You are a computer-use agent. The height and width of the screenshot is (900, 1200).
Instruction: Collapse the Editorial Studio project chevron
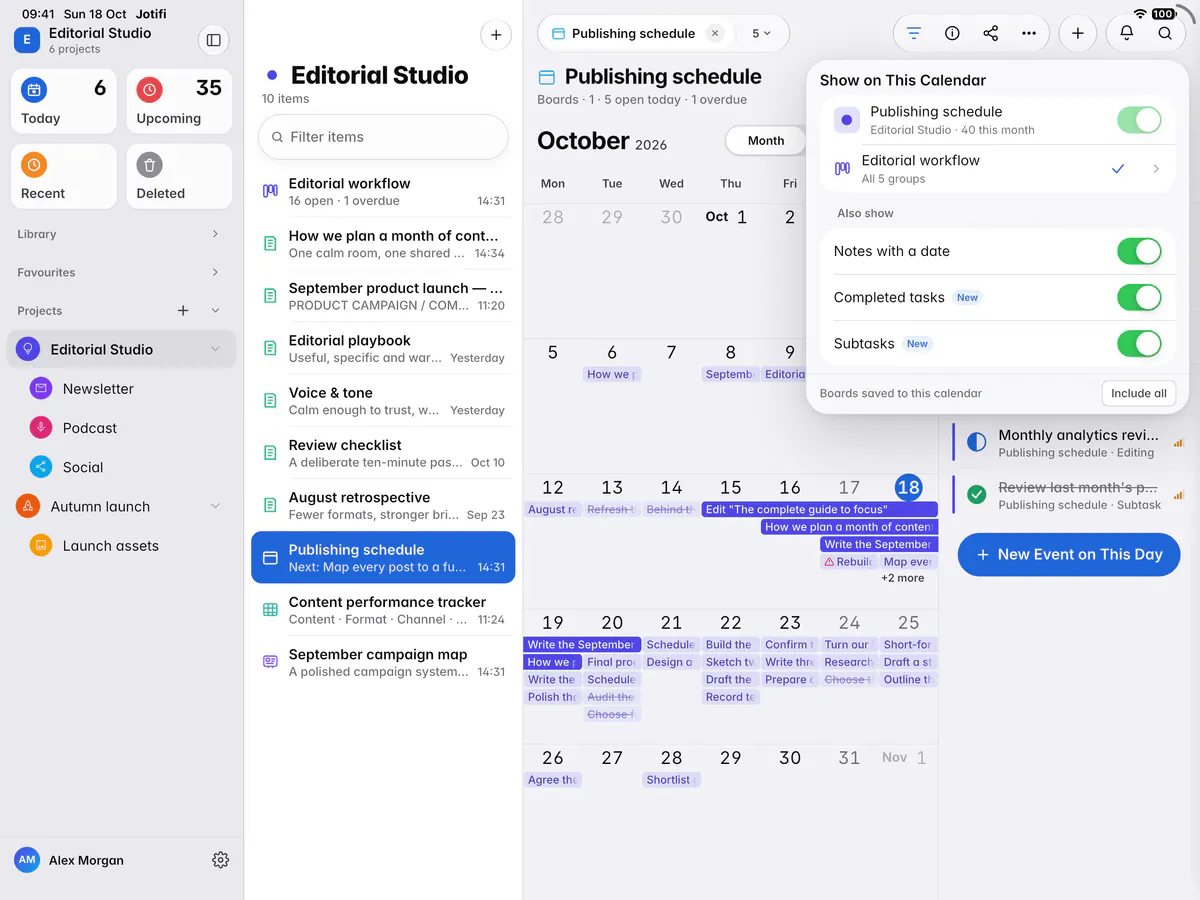pyautogui.click(x=215, y=349)
